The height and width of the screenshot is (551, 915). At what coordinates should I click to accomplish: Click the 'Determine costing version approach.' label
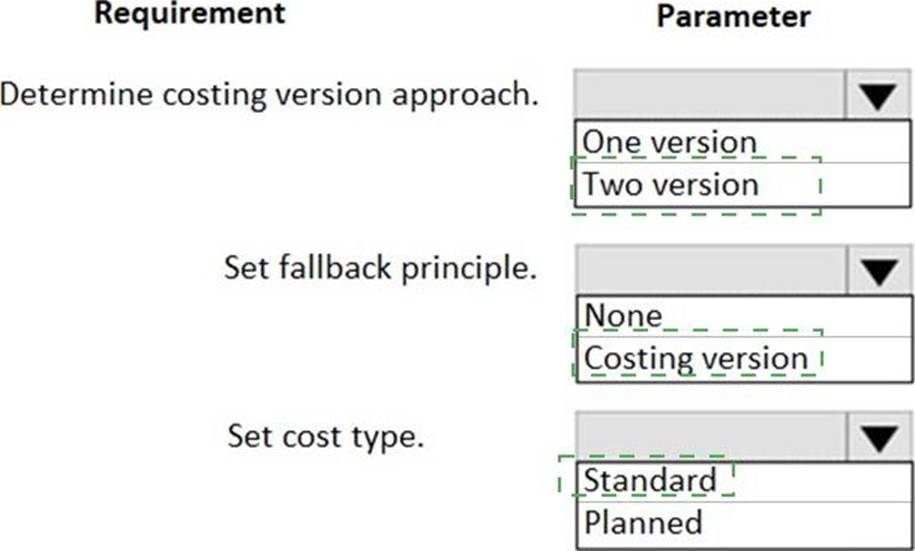tap(269, 95)
